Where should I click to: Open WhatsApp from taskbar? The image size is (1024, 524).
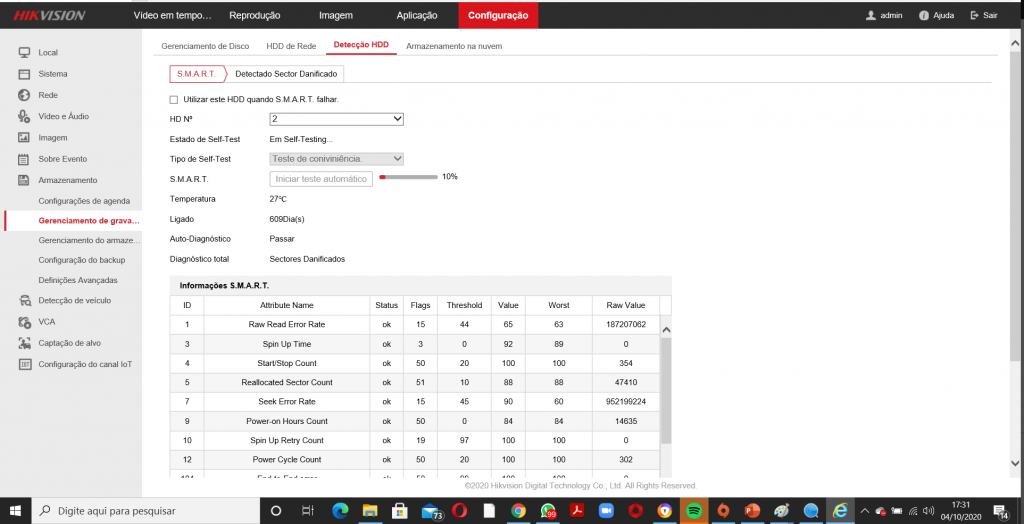548,510
